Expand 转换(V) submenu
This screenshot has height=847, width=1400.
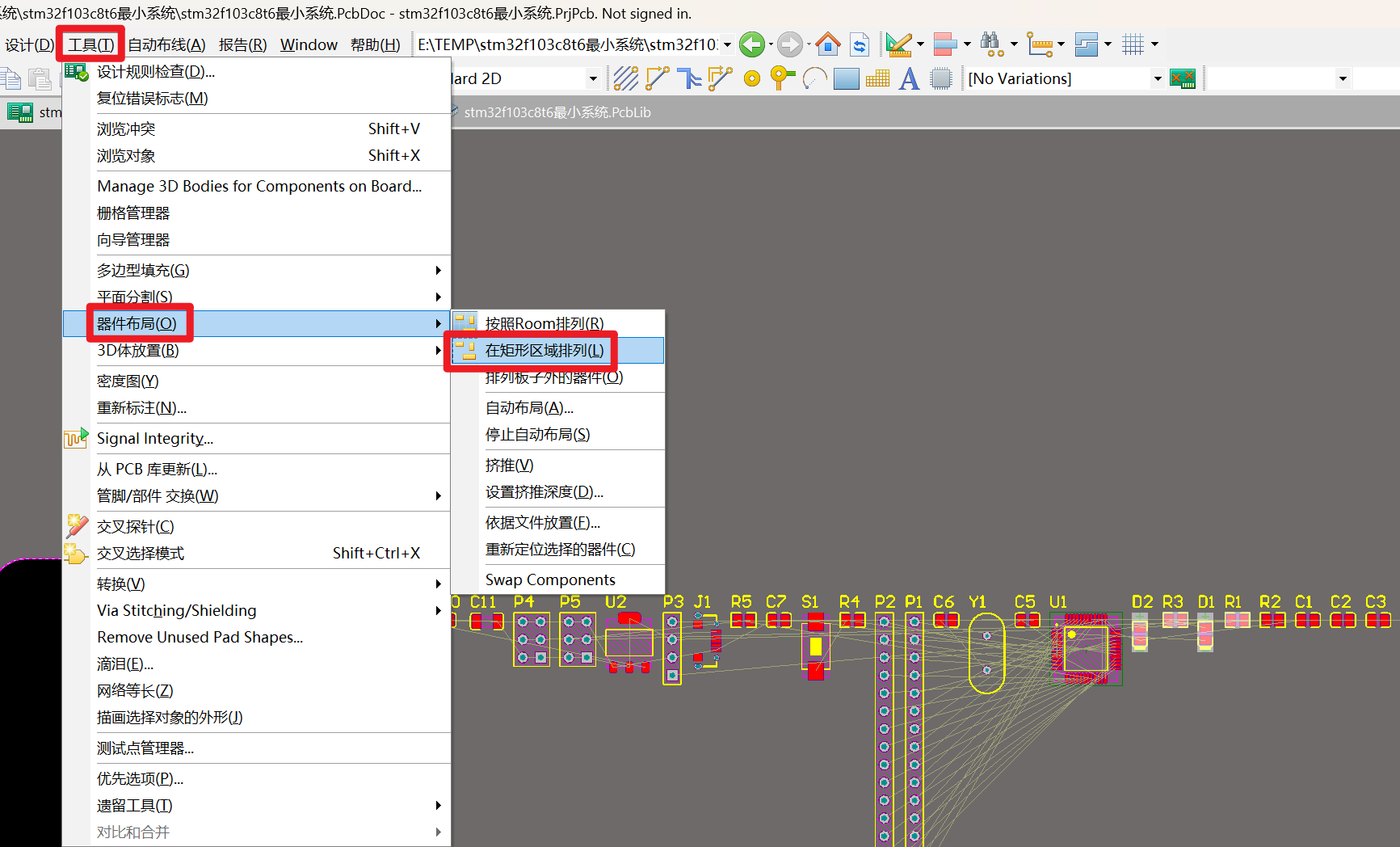[257, 584]
